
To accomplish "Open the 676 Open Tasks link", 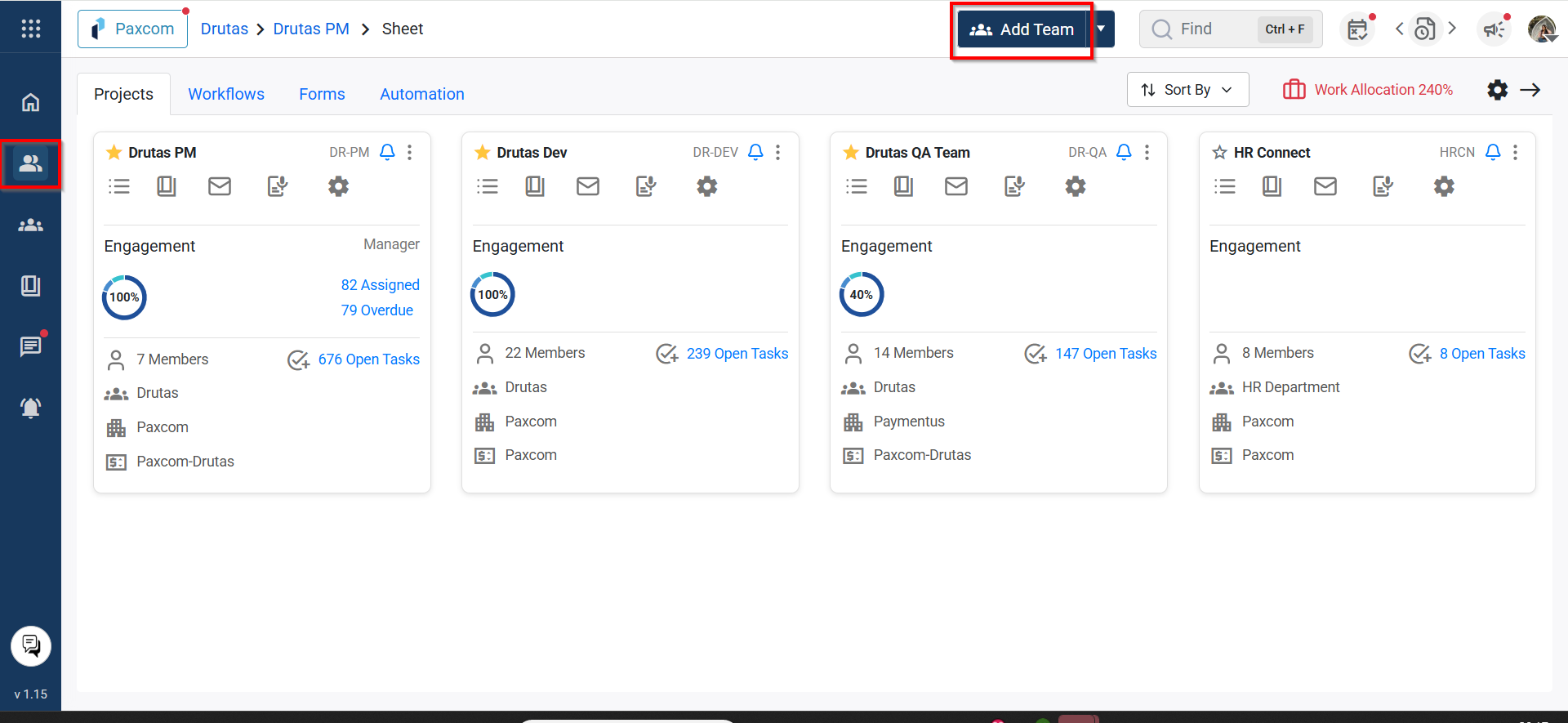I will pyautogui.click(x=368, y=359).
